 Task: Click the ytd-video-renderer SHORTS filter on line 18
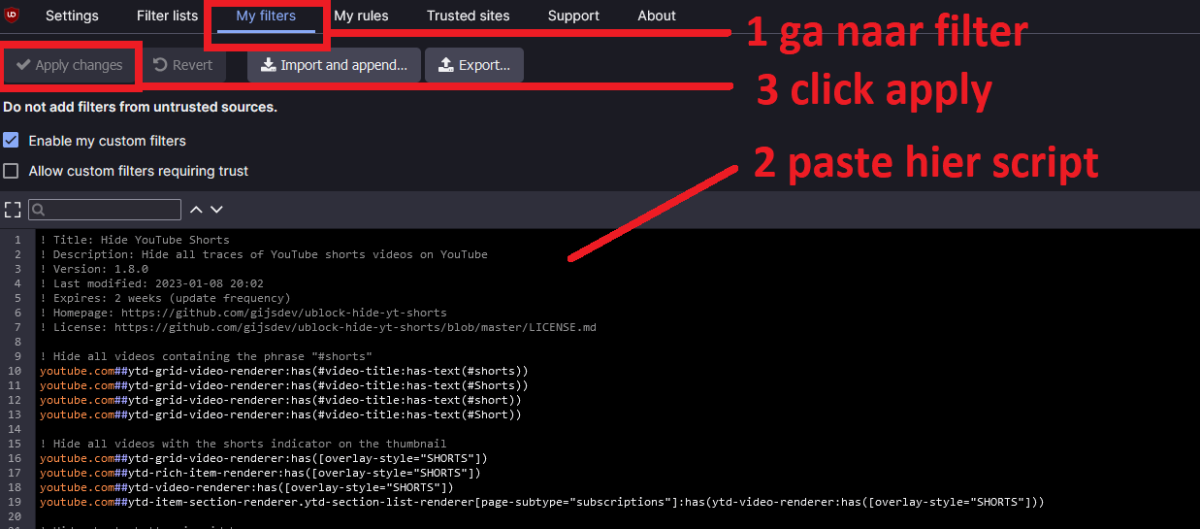click(x=247, y=487)
